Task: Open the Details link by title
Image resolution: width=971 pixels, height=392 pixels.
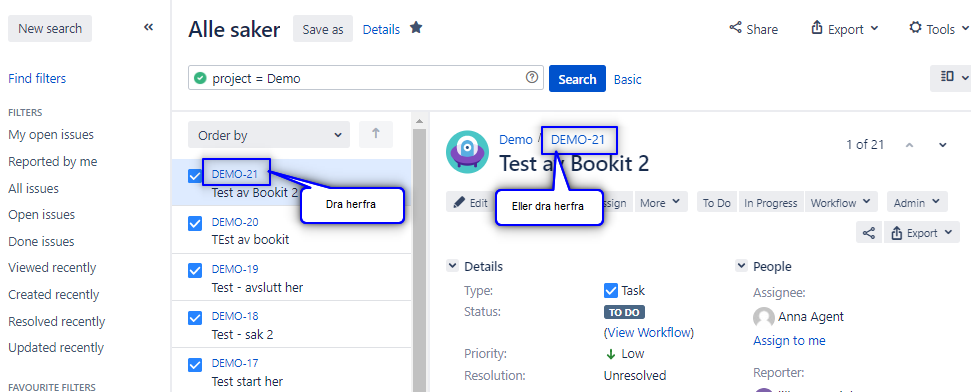Action: (381, 29)
